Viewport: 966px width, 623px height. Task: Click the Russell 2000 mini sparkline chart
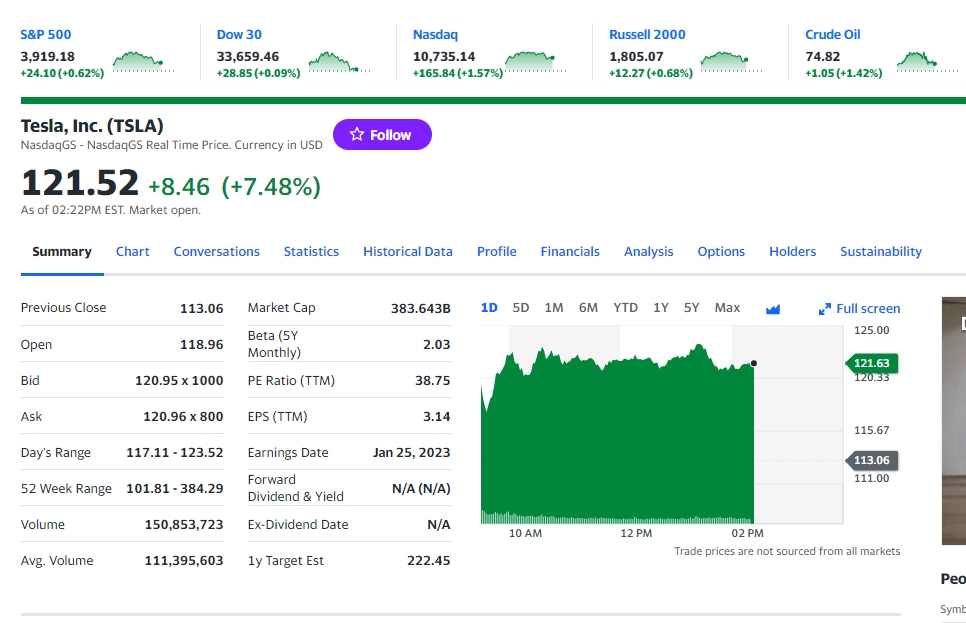(x=731, y=62)
